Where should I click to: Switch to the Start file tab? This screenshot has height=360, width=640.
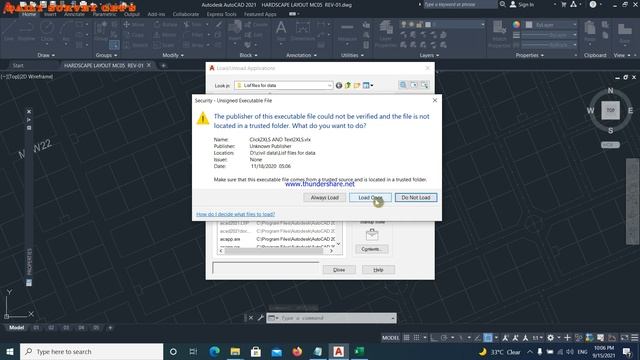[18, 65]
